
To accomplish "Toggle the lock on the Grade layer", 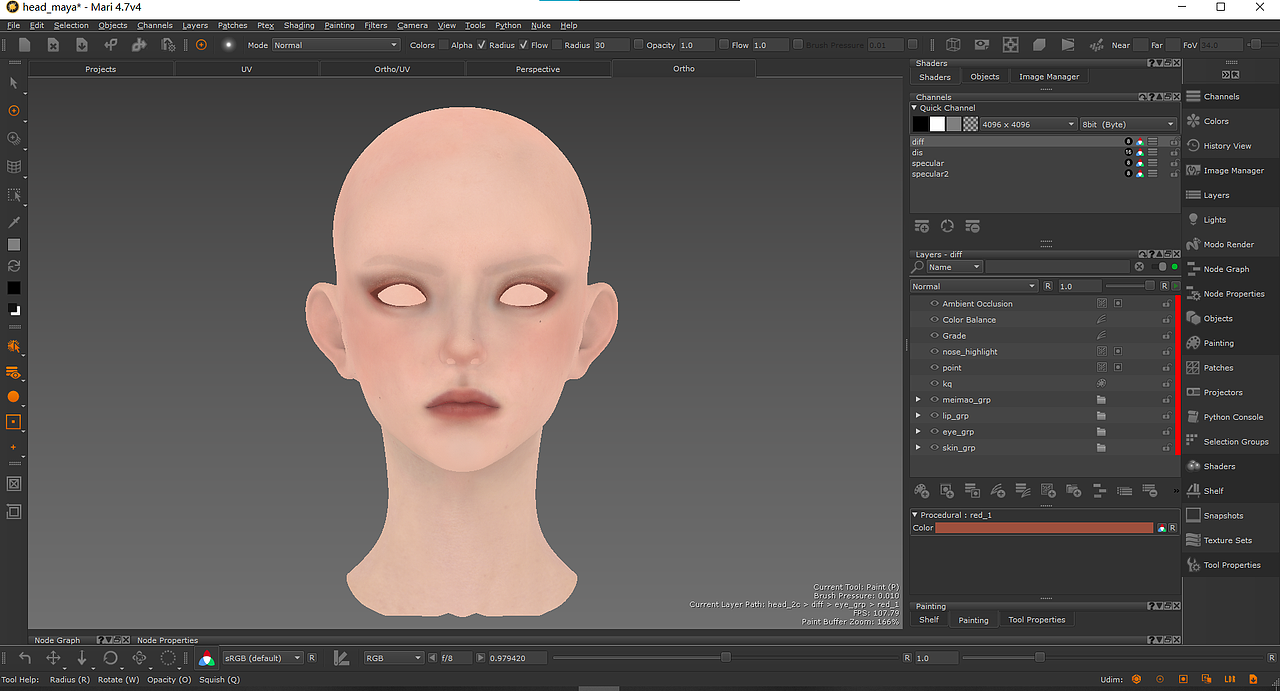I will click(x=1166, y=336).
